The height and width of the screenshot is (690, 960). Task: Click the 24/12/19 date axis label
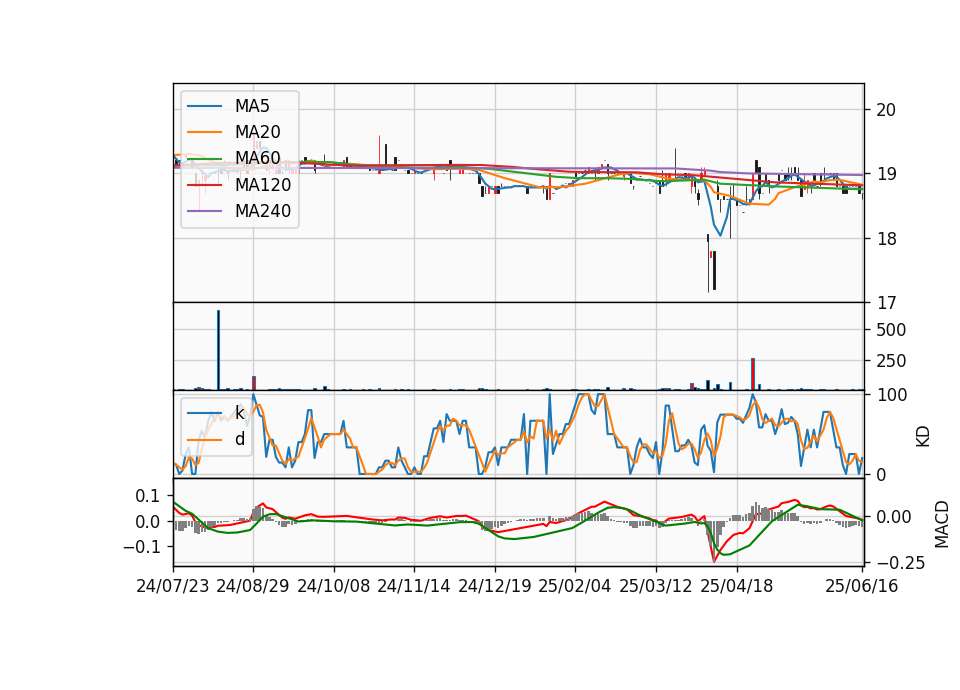pos(495,586)
